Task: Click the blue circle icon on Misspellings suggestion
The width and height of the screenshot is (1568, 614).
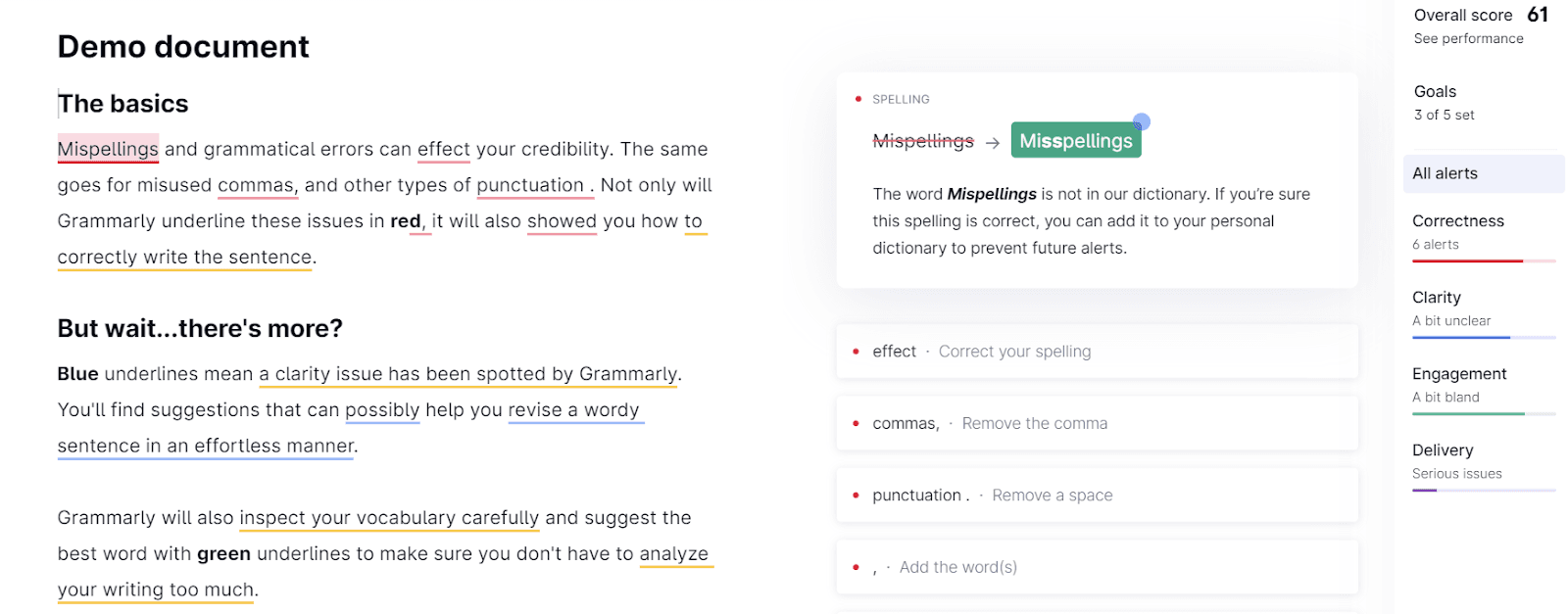Action: click(1140, 122)
